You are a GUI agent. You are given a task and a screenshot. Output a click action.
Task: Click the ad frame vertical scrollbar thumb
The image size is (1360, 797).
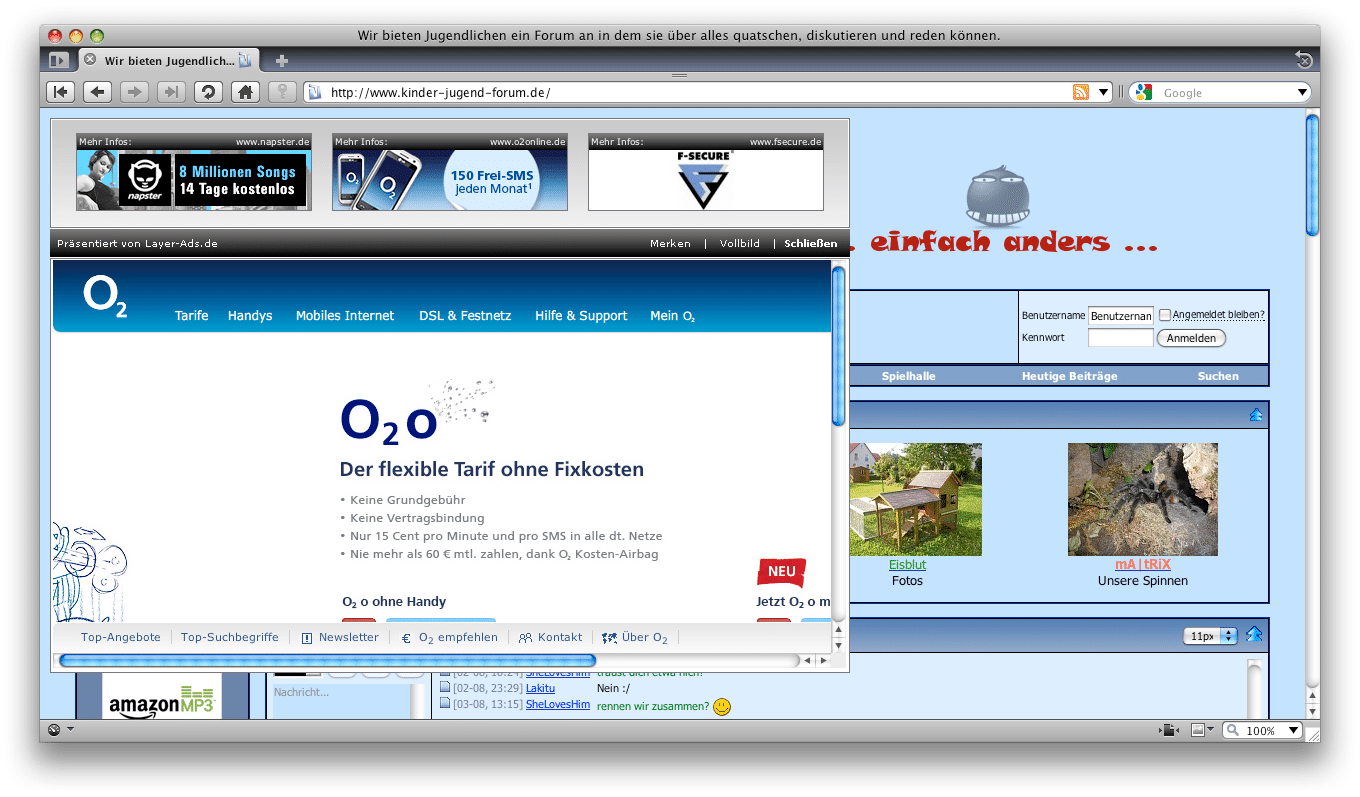839,345
